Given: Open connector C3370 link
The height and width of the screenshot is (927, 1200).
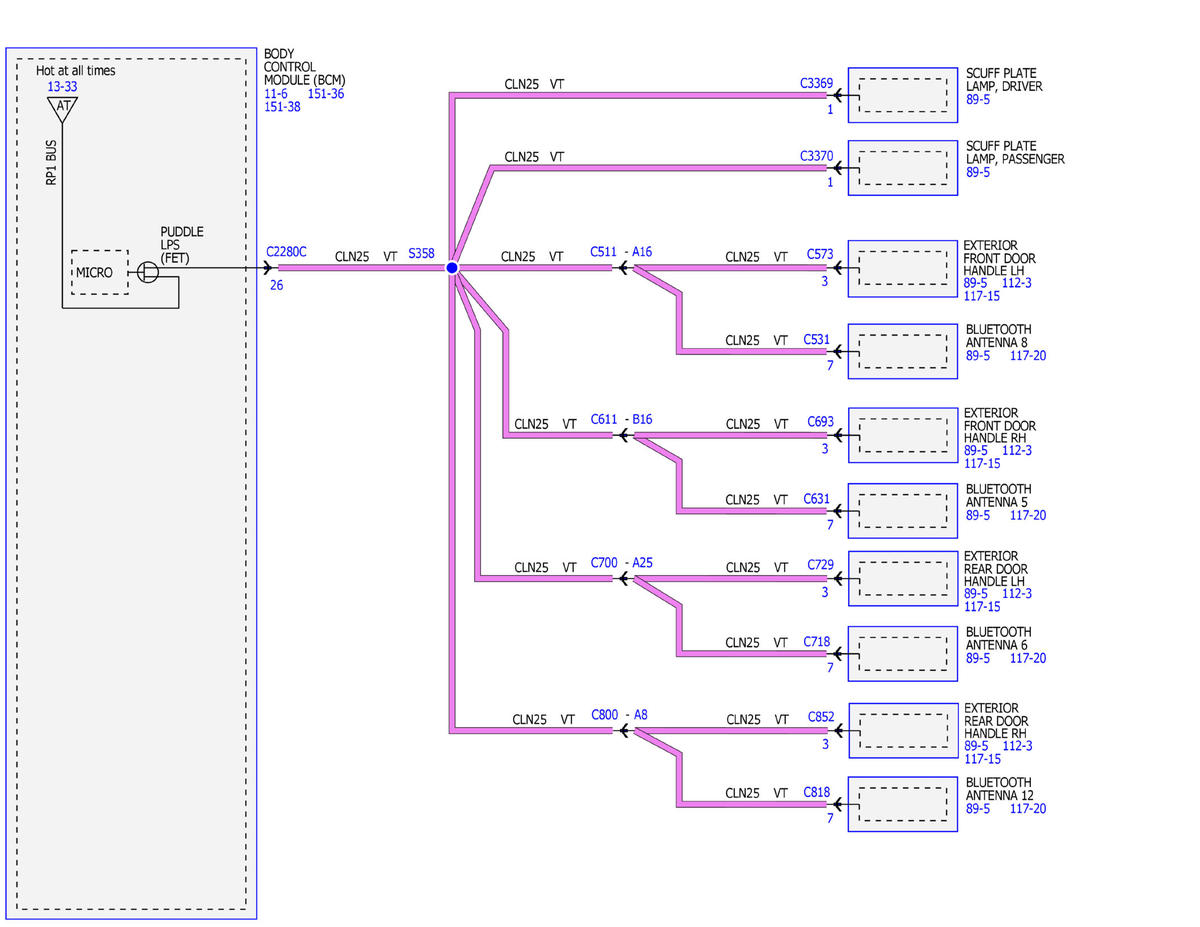Looking at the screenshot, I should click(816, 156).
